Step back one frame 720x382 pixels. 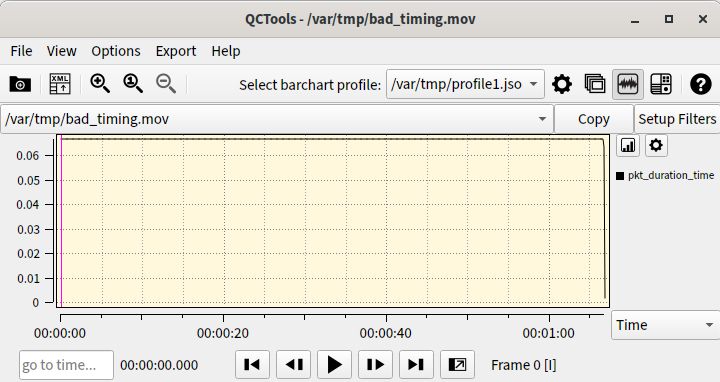(293, 365)
